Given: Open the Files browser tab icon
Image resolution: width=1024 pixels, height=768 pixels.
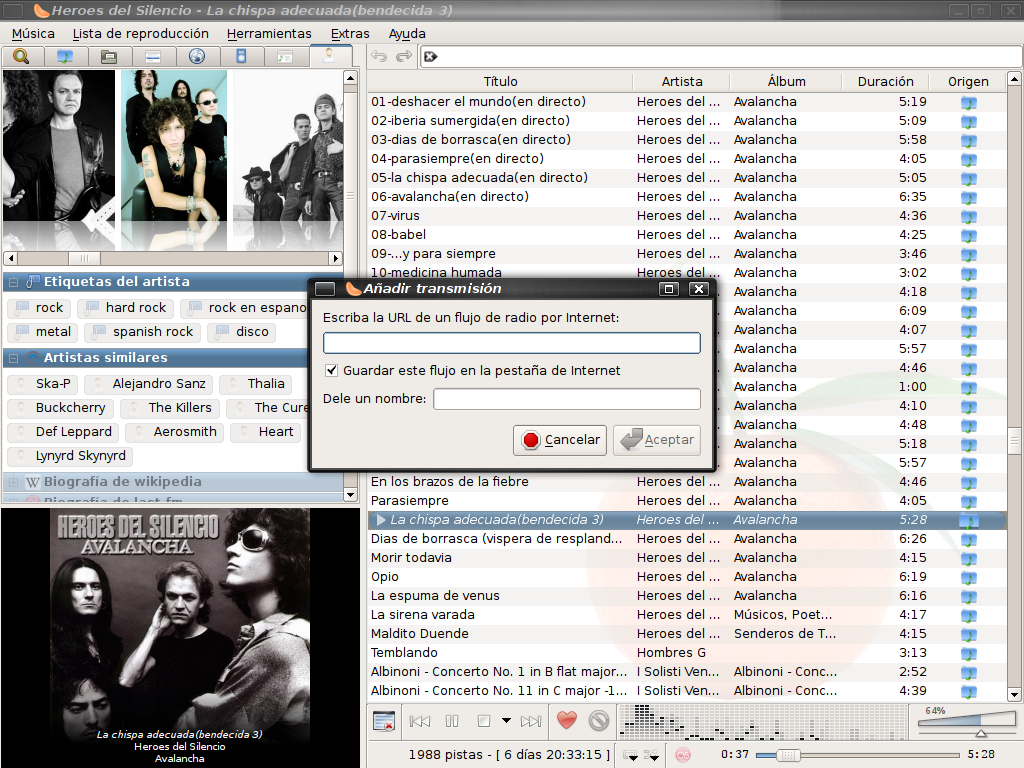Looking at the screenshot, I should click(x=108, y=57).
